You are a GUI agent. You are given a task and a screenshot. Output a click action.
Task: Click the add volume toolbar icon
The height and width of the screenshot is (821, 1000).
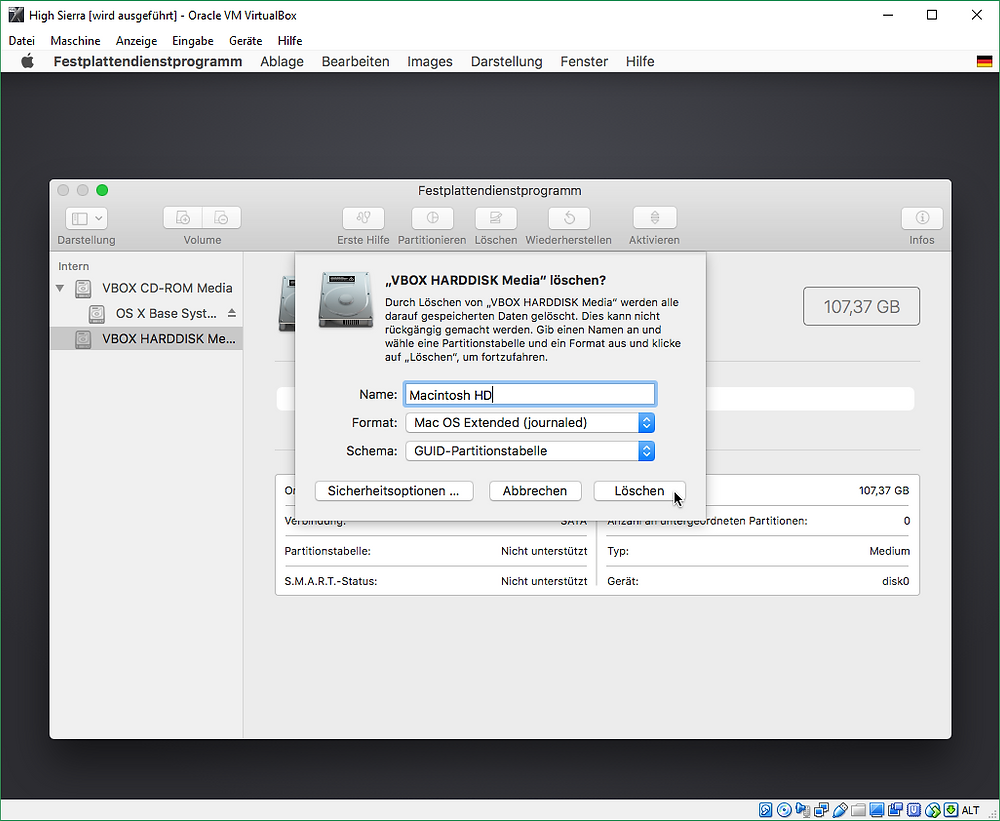coord(183,218)
